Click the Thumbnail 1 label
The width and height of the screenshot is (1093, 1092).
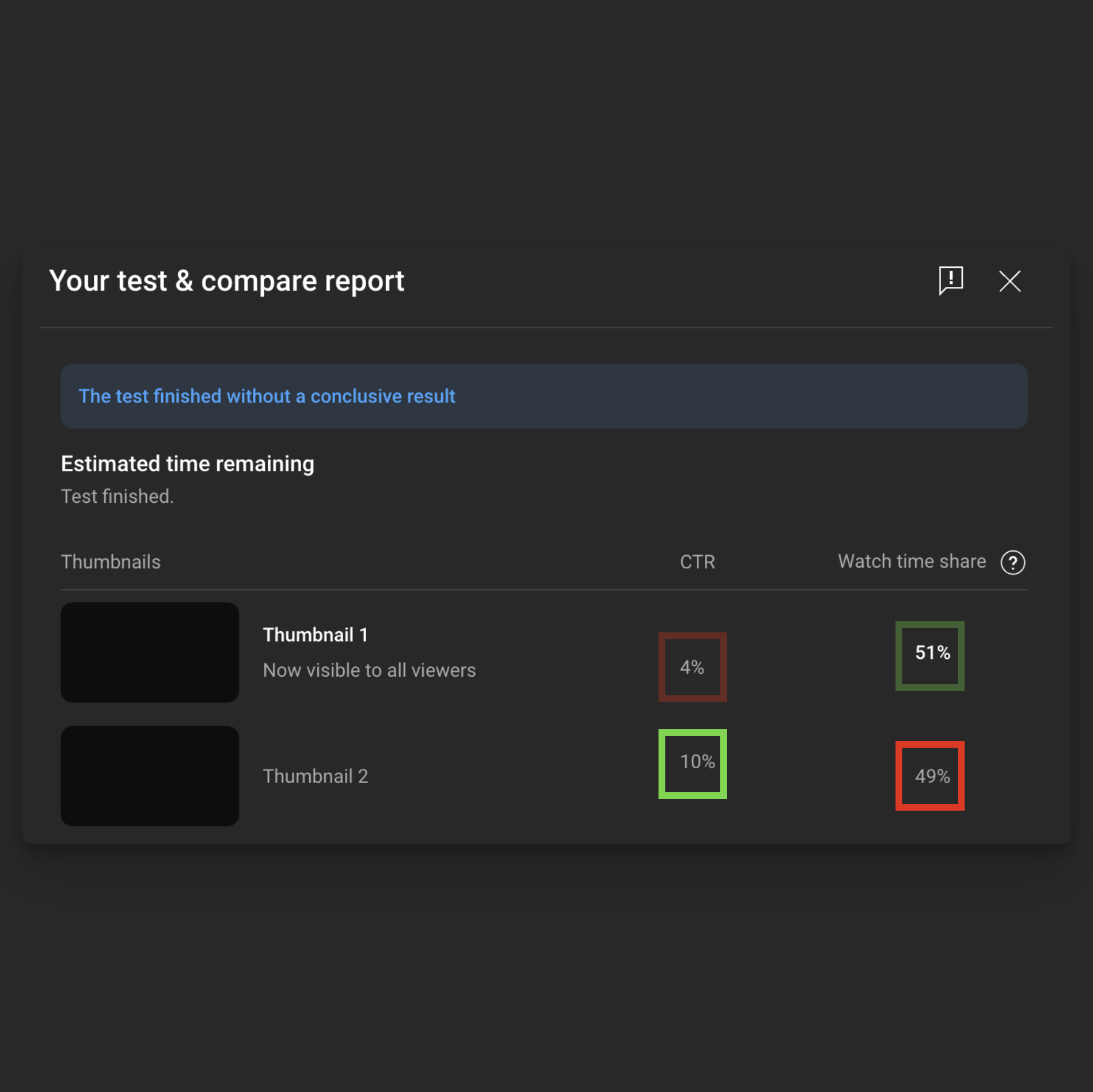coord(315,635)
